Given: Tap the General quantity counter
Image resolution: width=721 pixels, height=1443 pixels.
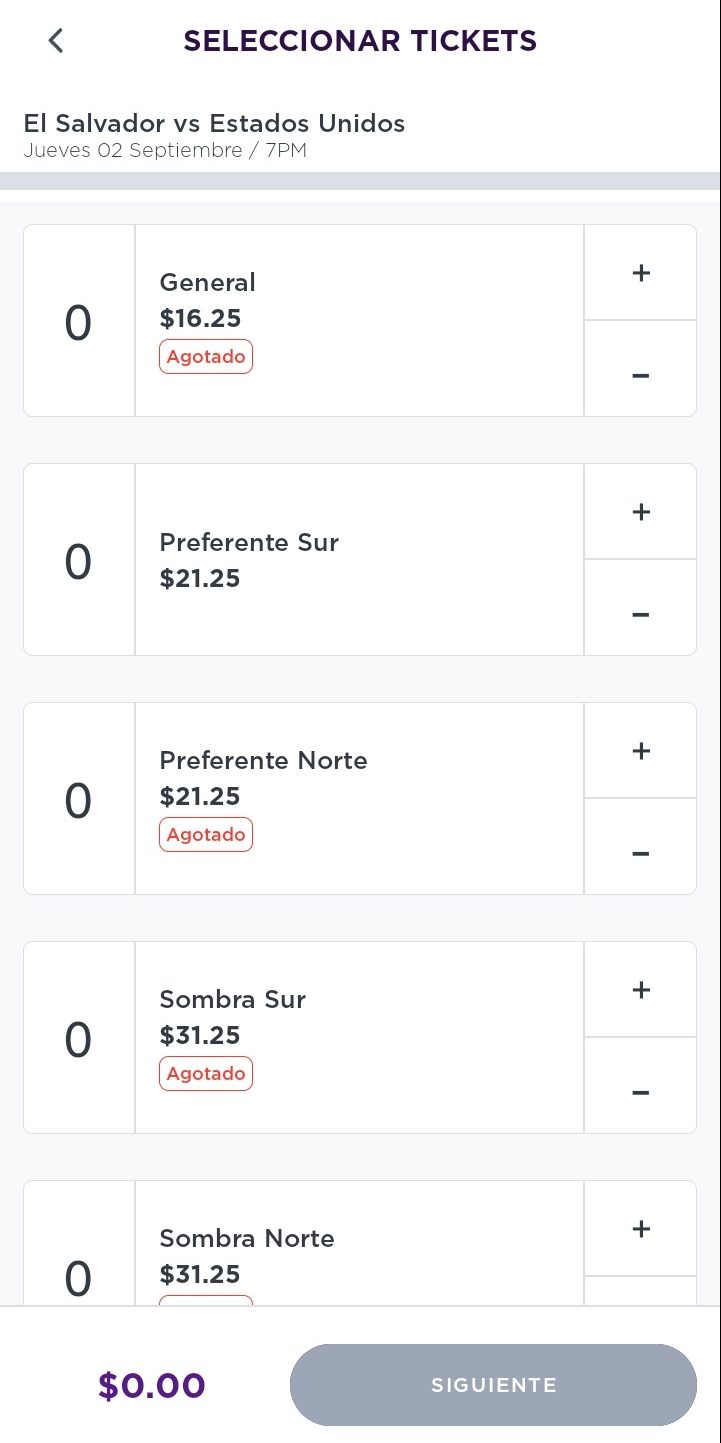Looking at the screenshot, I should click(78, 323).
